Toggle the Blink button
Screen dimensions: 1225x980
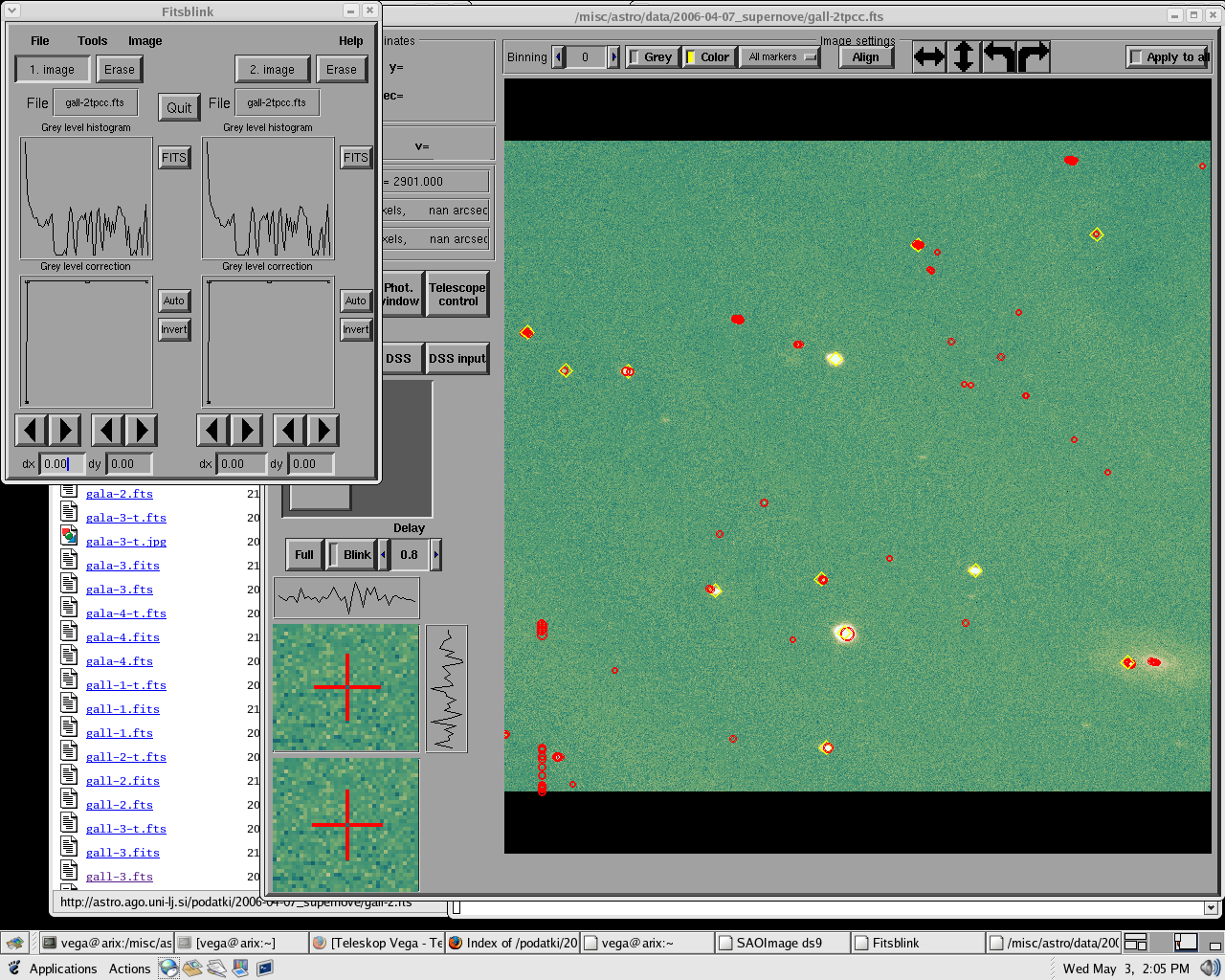click(350, 555)
